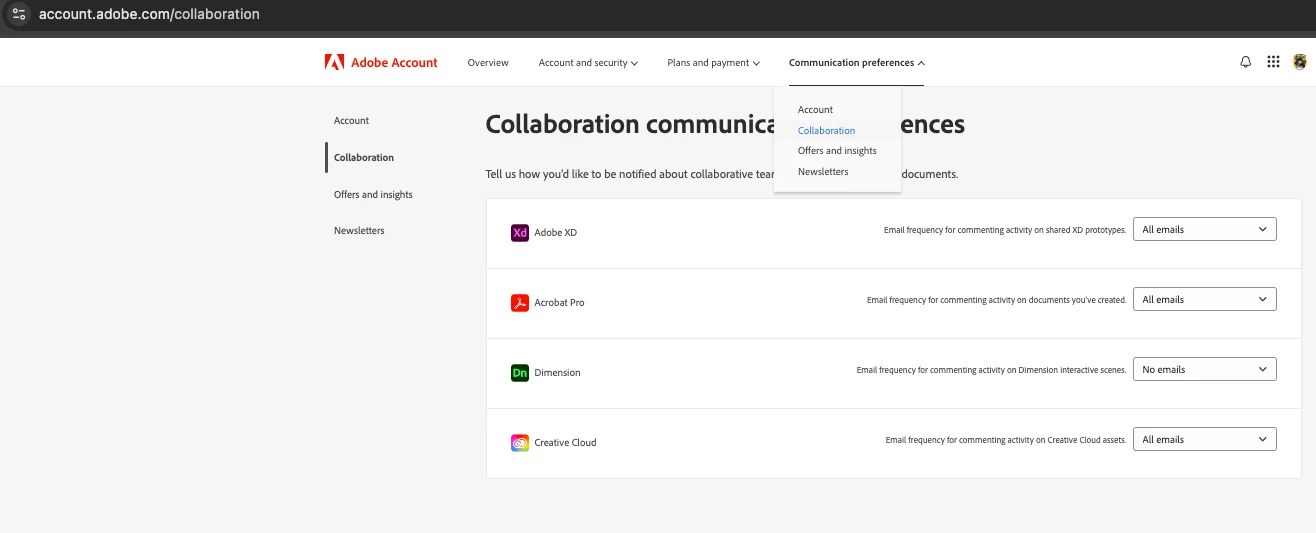The image size is (1316, 533).
Task: Select Offers and insights in dropdown menu
Action: [x=837, y=151]
